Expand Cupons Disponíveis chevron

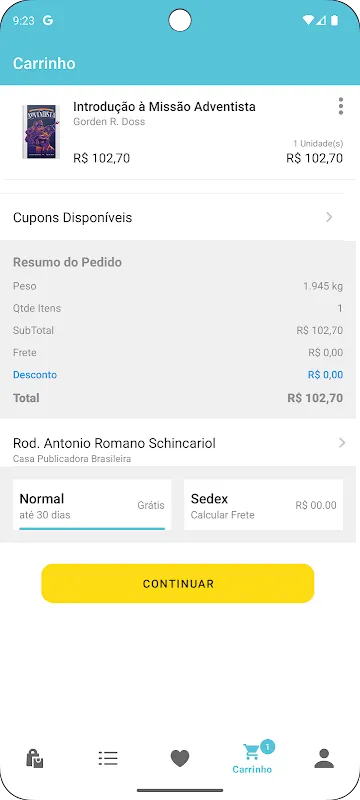tap(329, 217)
